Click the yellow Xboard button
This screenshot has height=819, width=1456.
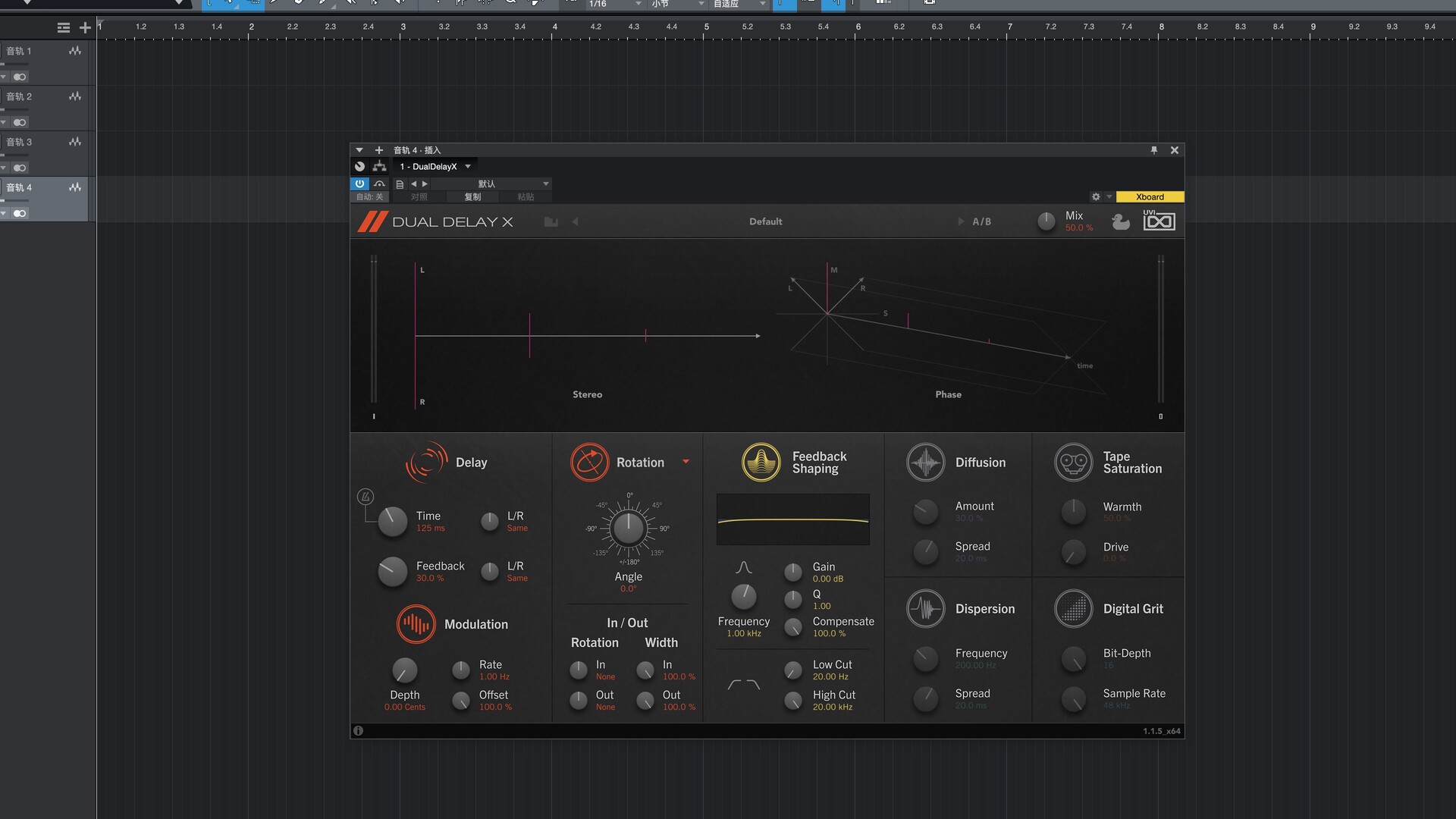(x=1150, y=197)
